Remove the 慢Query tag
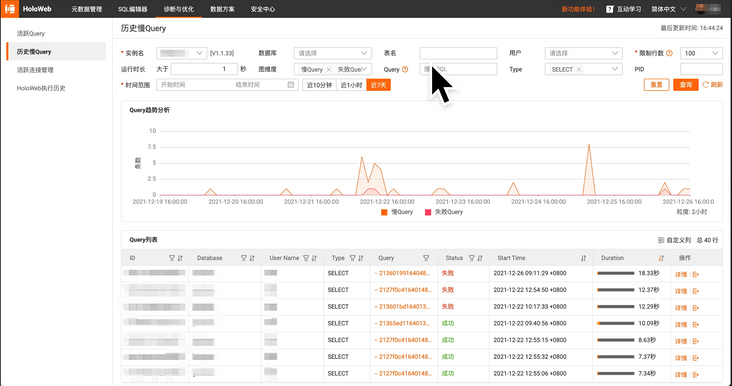The height and width of the screenshot is (386, 732). coord(329,70)
